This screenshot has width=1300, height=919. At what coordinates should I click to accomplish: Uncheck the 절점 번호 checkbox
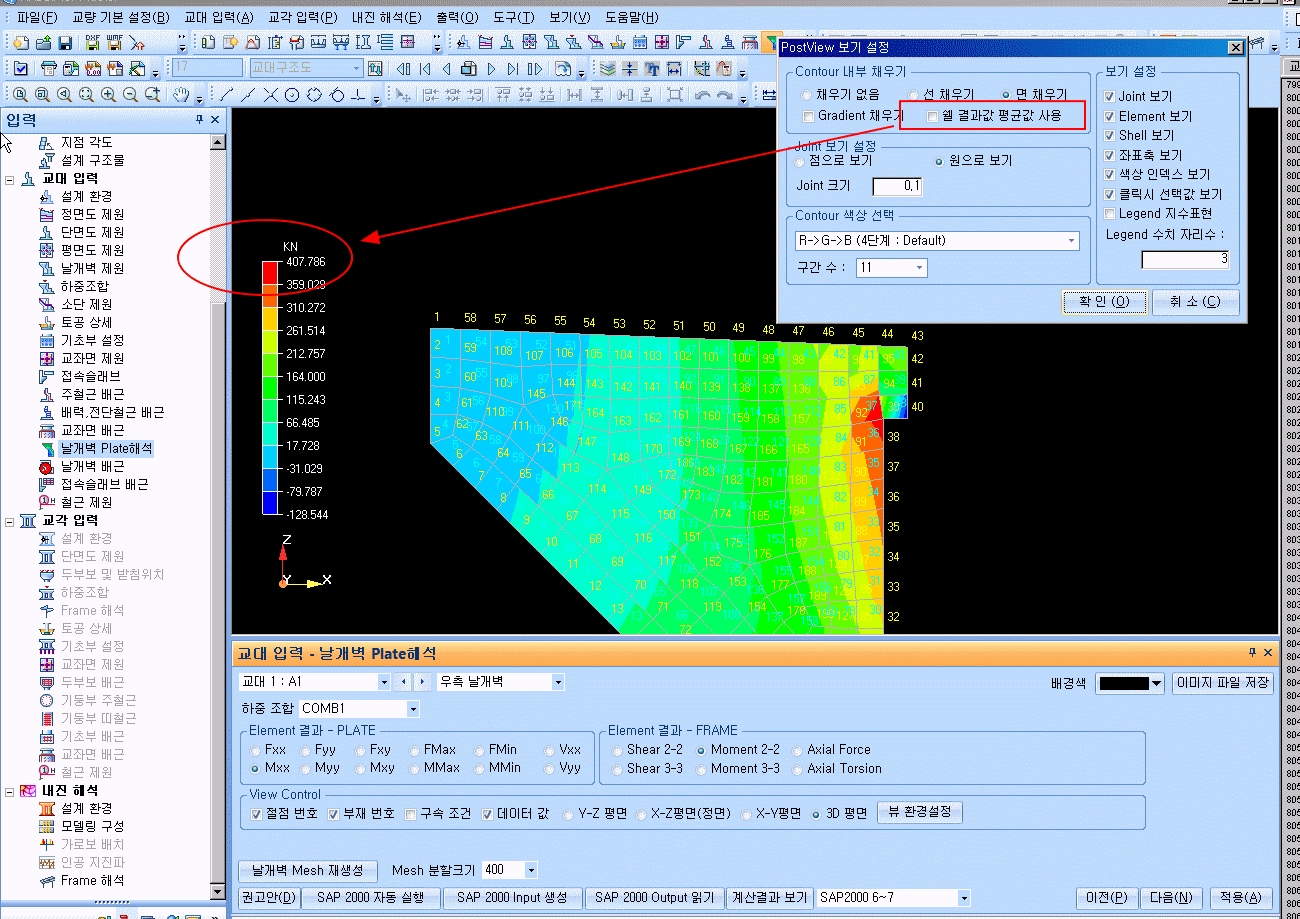pyautogui.click(x=256, y=814)
